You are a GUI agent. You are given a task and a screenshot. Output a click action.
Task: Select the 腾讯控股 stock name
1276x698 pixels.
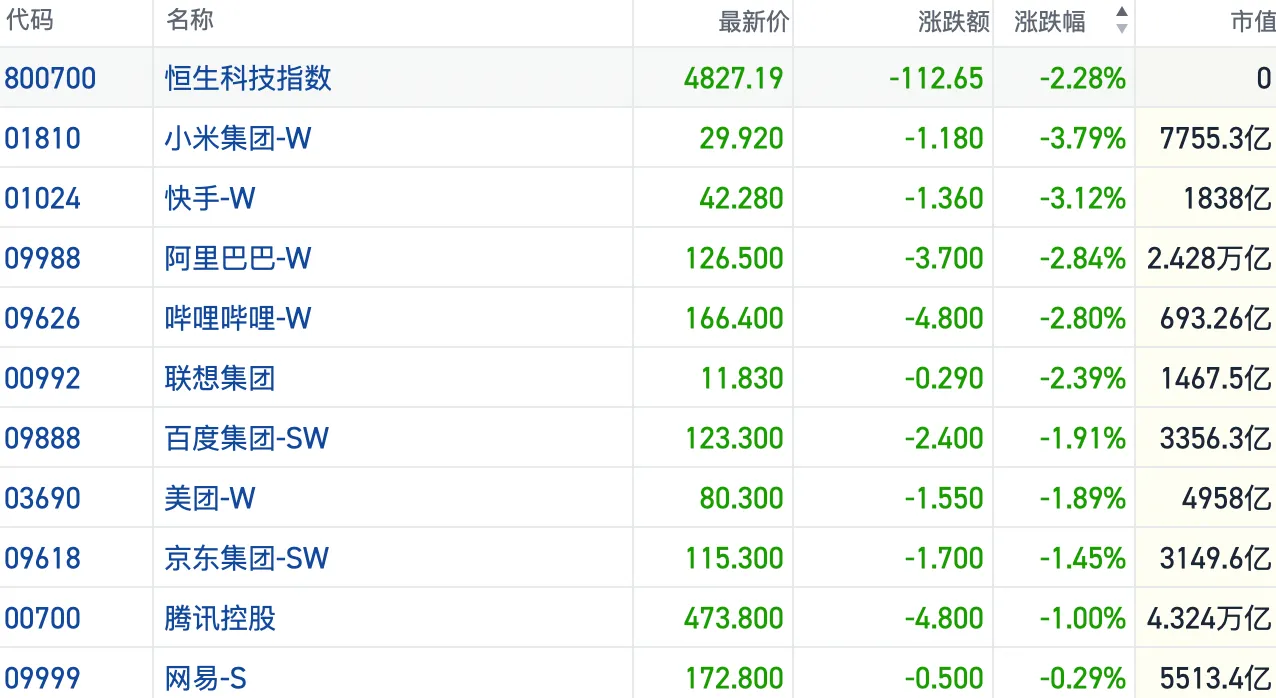pos(220,618)
